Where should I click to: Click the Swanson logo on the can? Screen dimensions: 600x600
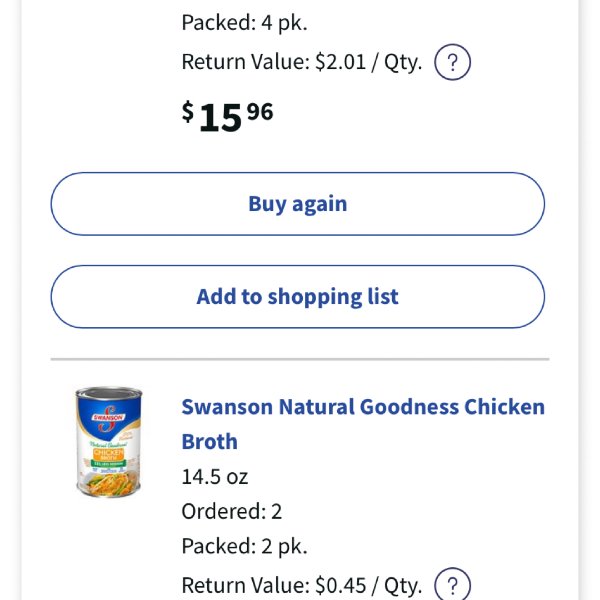pyautogui.click(x=109, y=418)
